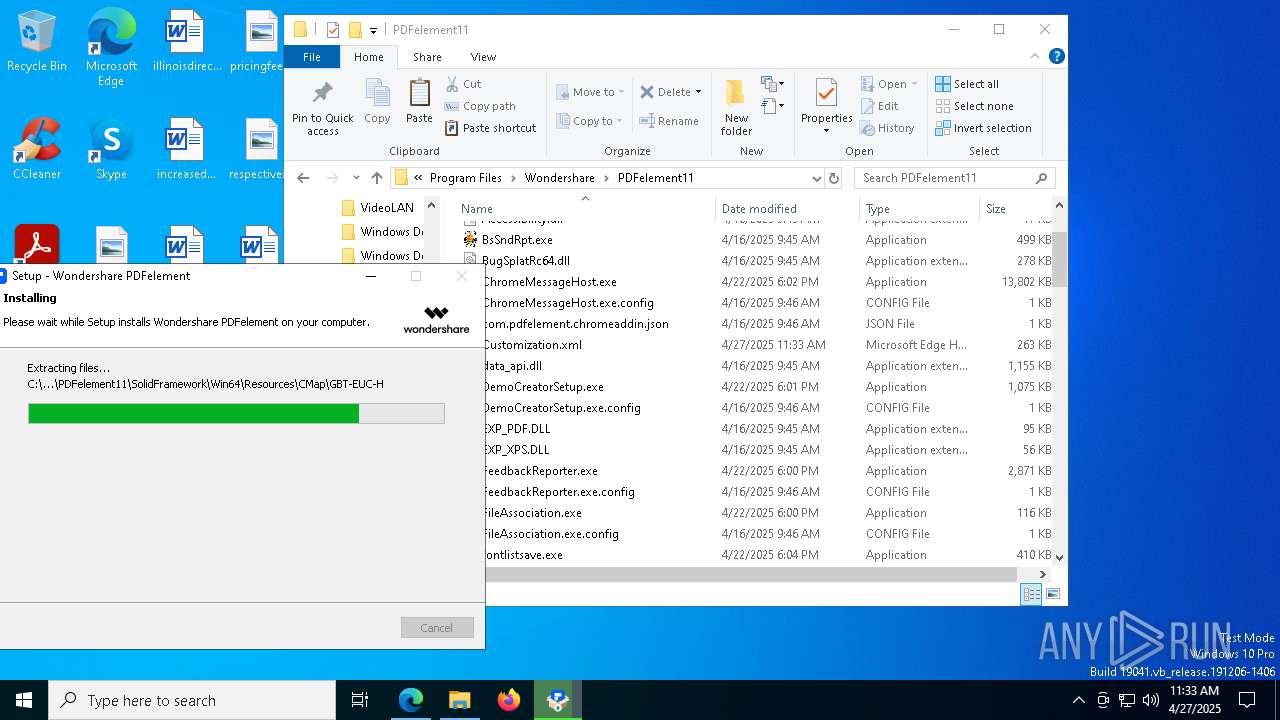Screen dimensions: 1280x720
Task: Open Adobe Acrobat desktop icon
Action: click(x=37, y=244)
